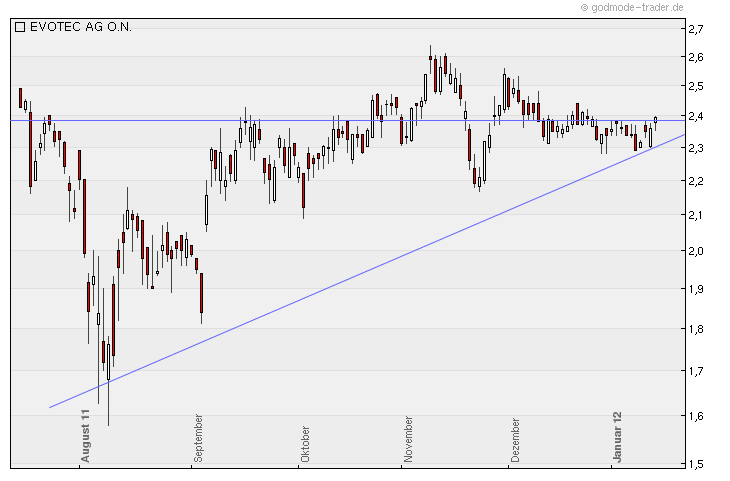Click the September axis label
730x481 pixels.
pyautogui.click(x=198, y=438)
